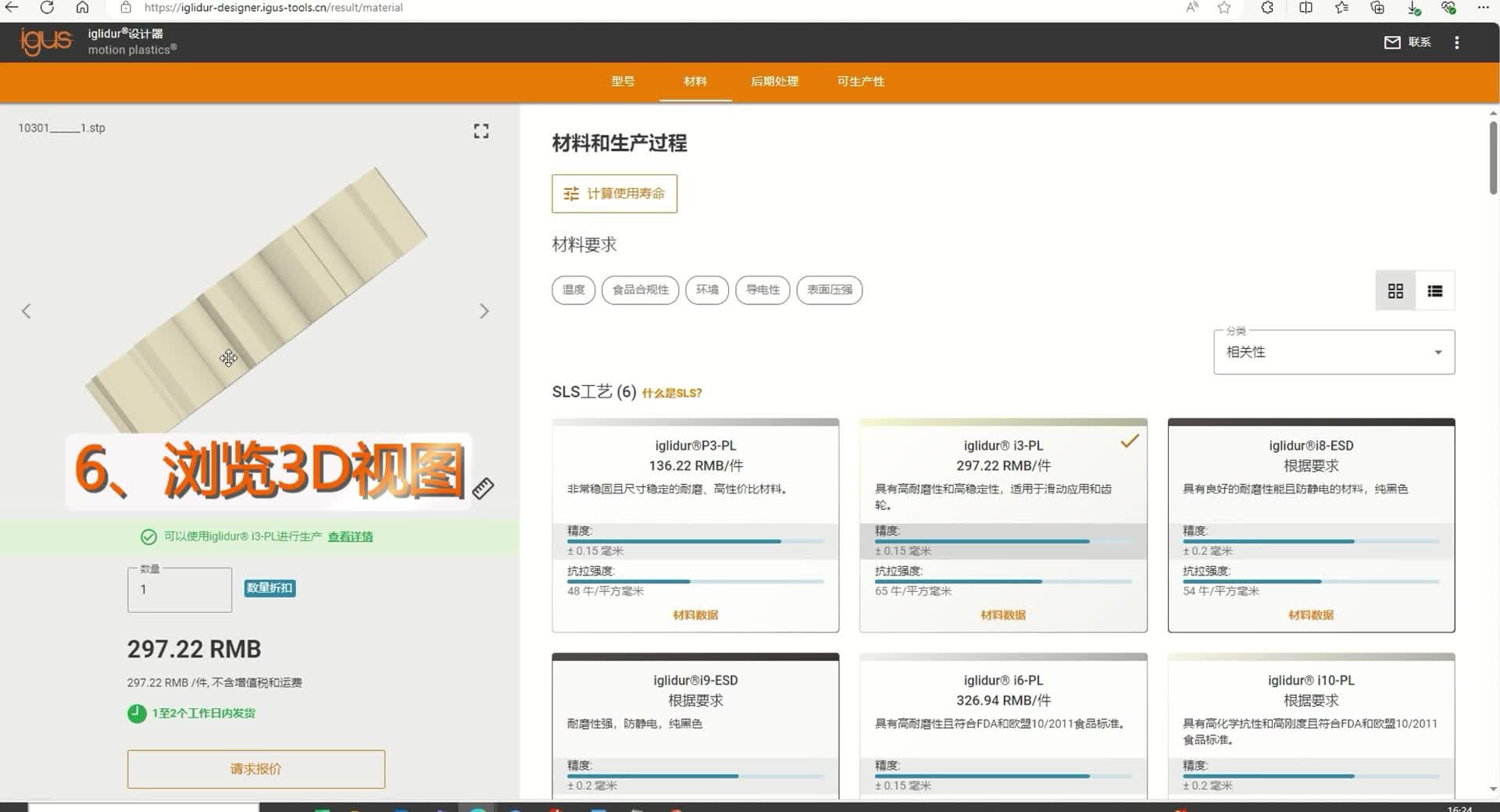This screenshot has height=812, width=1500.
Task: Click the i8-ESD 精度 progress bar
Action: [x=1311, y=541]
